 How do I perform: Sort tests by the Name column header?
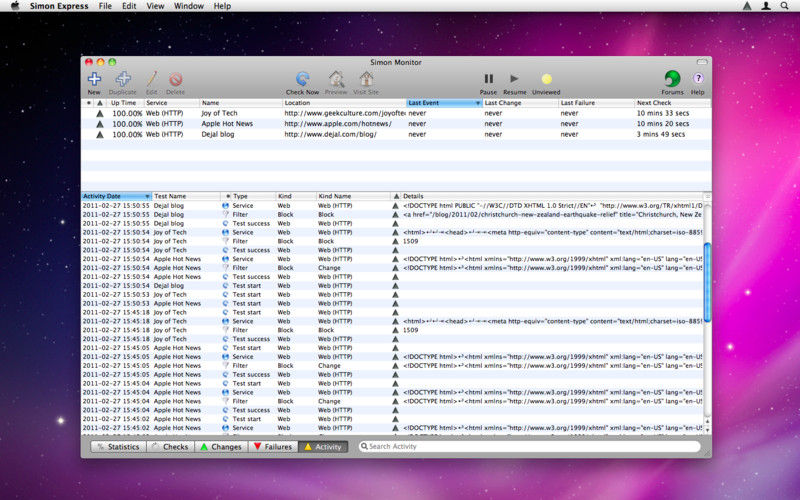[241, 103]
